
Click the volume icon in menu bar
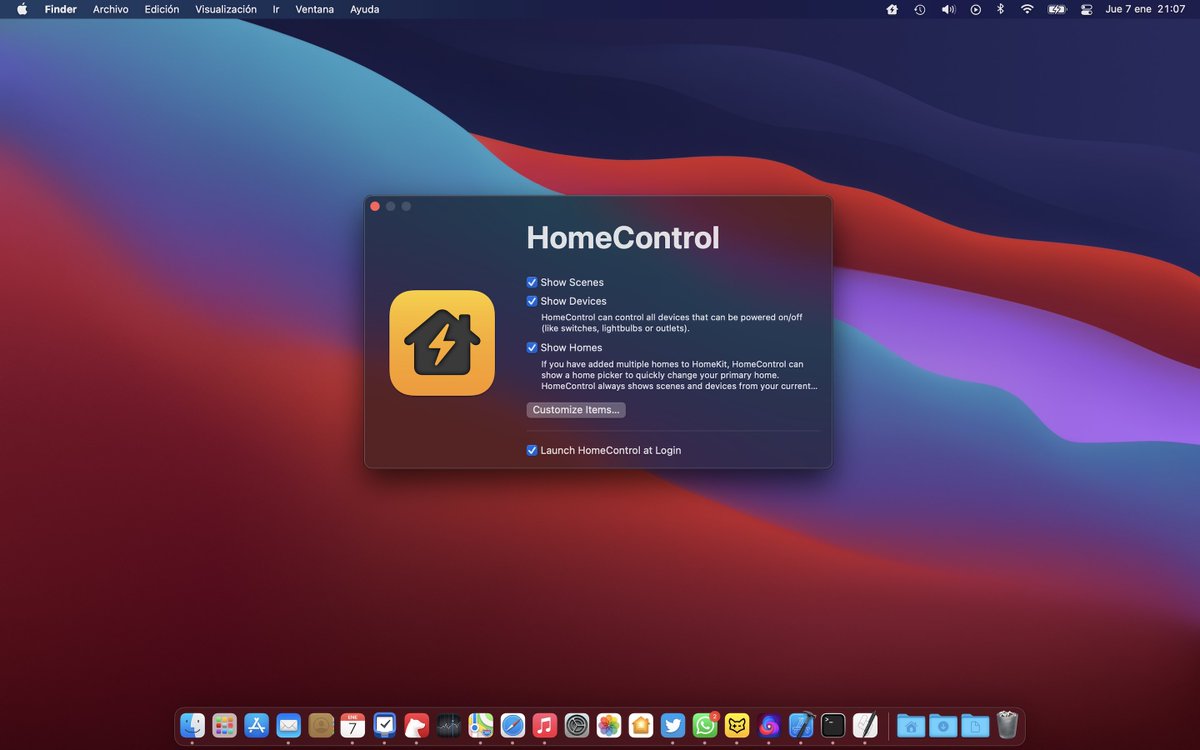(948, 9)
